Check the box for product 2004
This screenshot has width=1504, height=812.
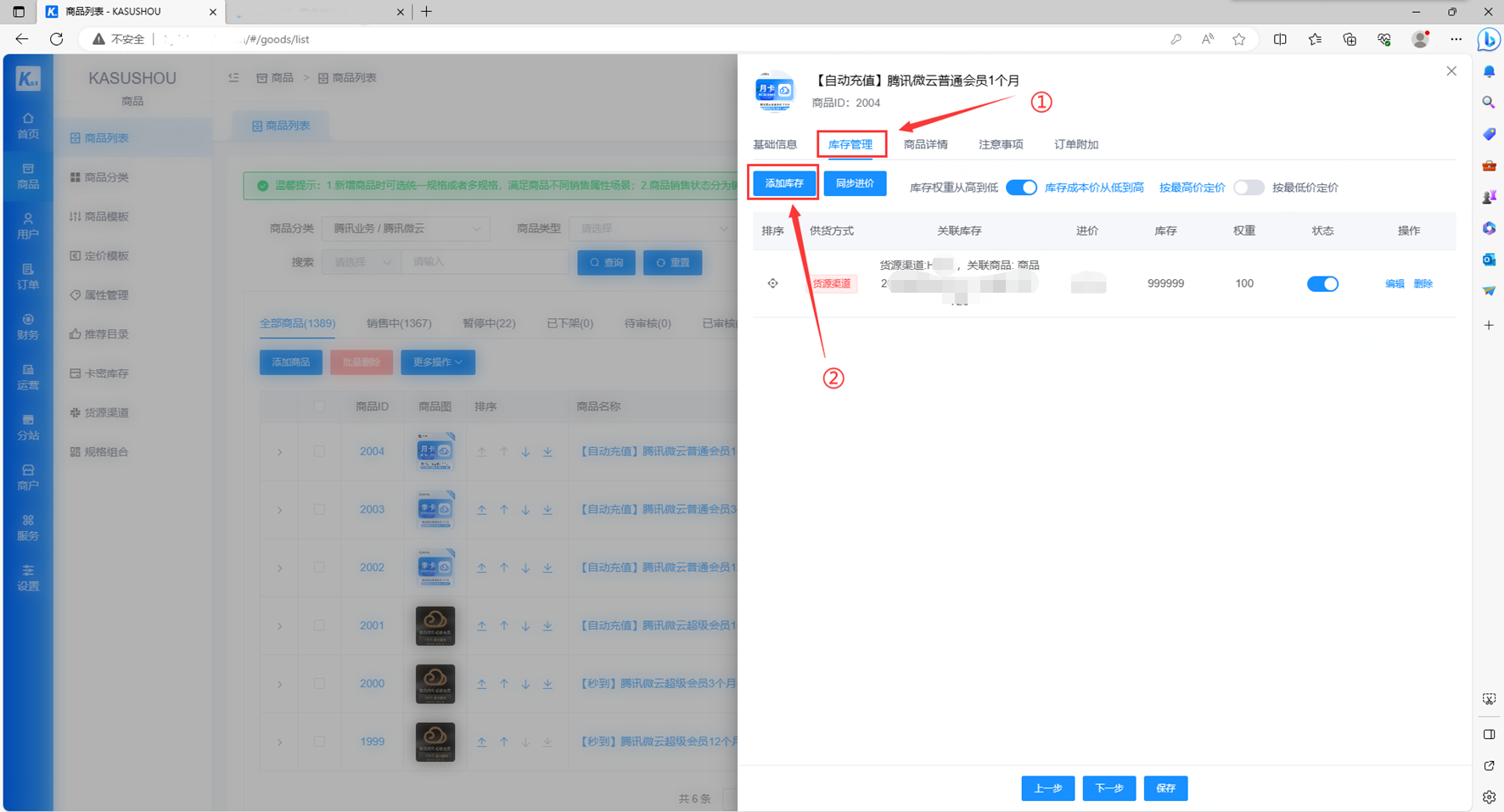(319, 451)
